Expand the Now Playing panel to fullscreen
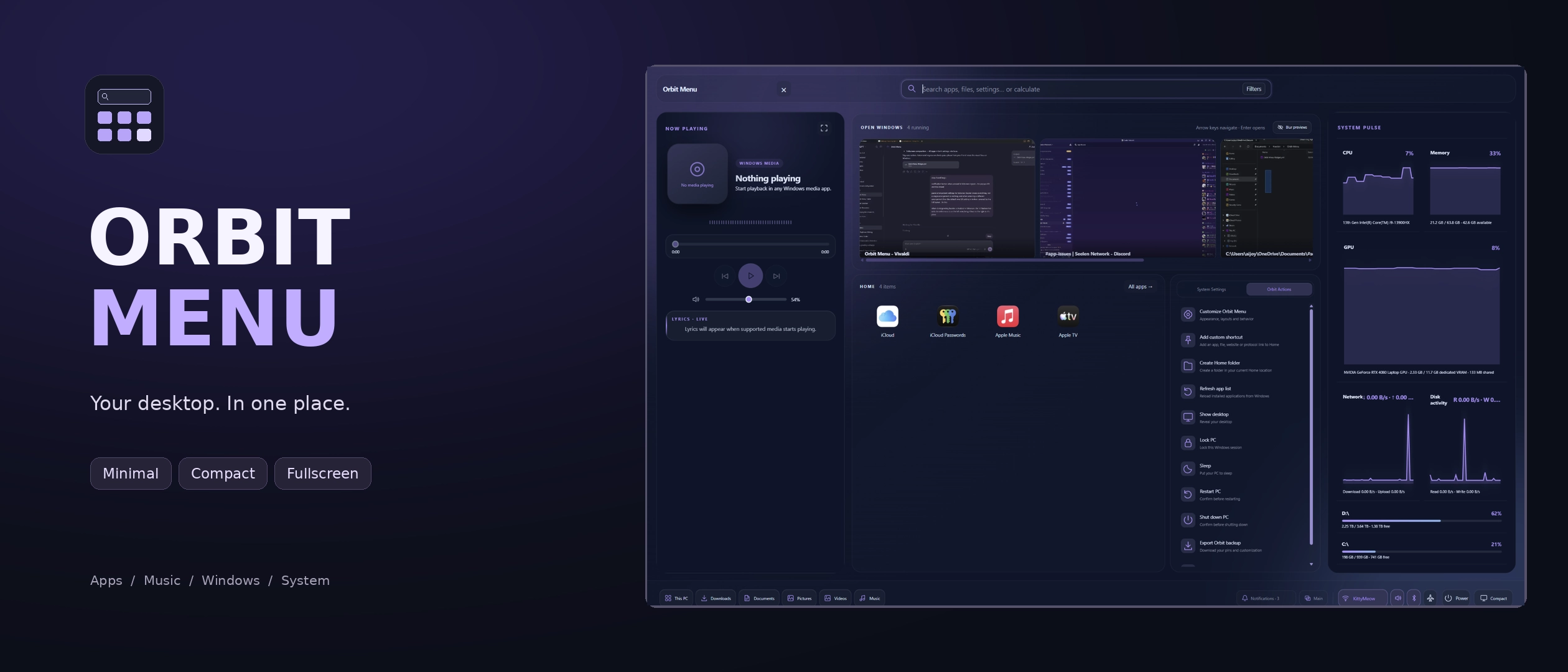1568x672 pixels. point(824,128)
